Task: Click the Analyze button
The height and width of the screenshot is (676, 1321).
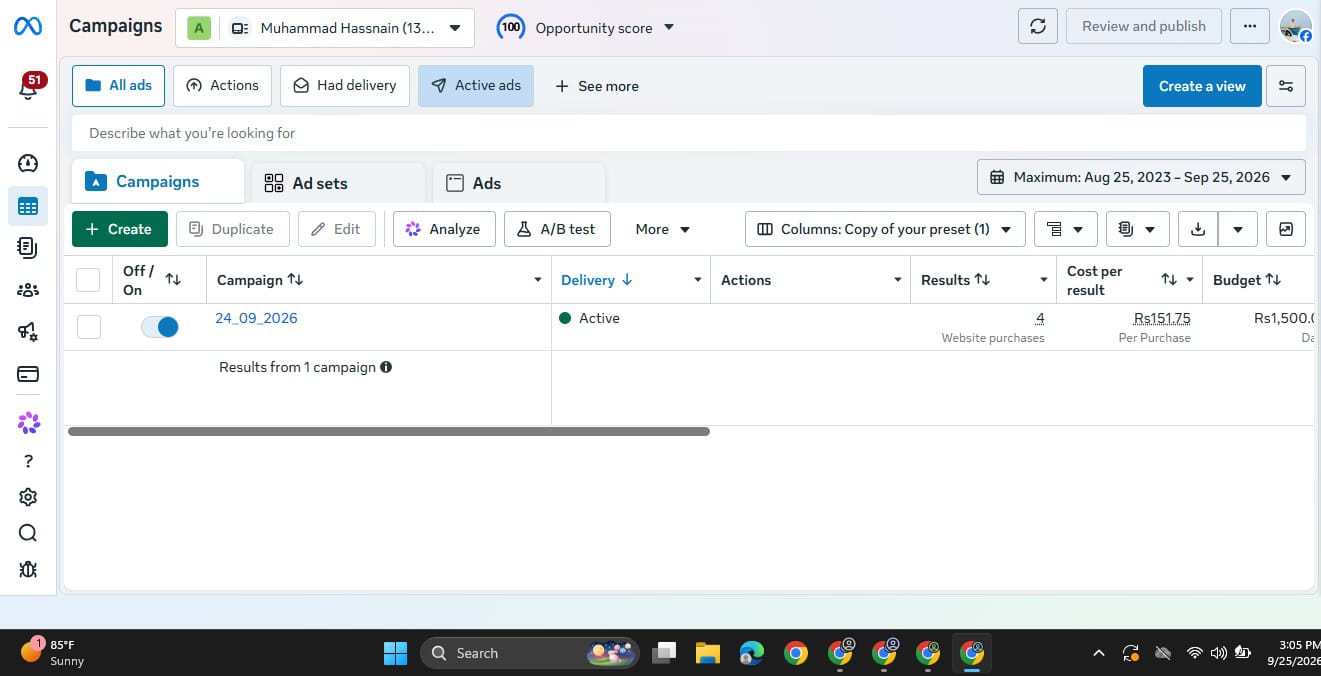Action: tap(443, 229)
